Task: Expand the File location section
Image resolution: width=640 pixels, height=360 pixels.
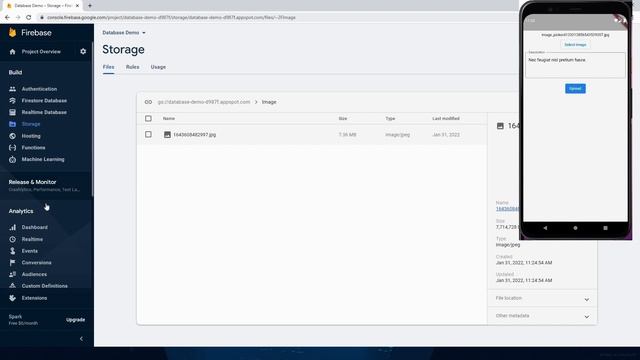Action: pos(542,298)
